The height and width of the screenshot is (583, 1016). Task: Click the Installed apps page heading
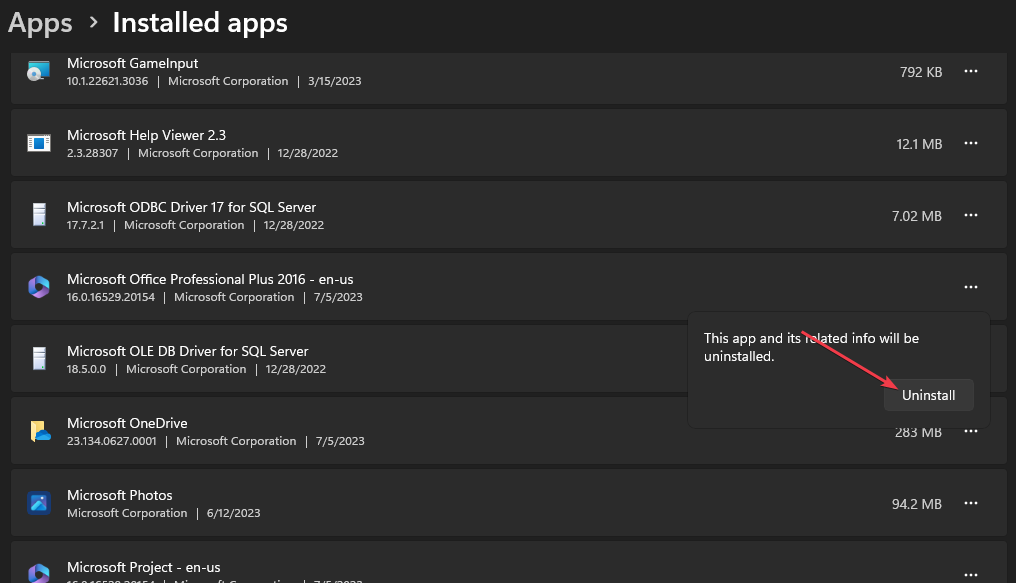click(x=200, y=23)
